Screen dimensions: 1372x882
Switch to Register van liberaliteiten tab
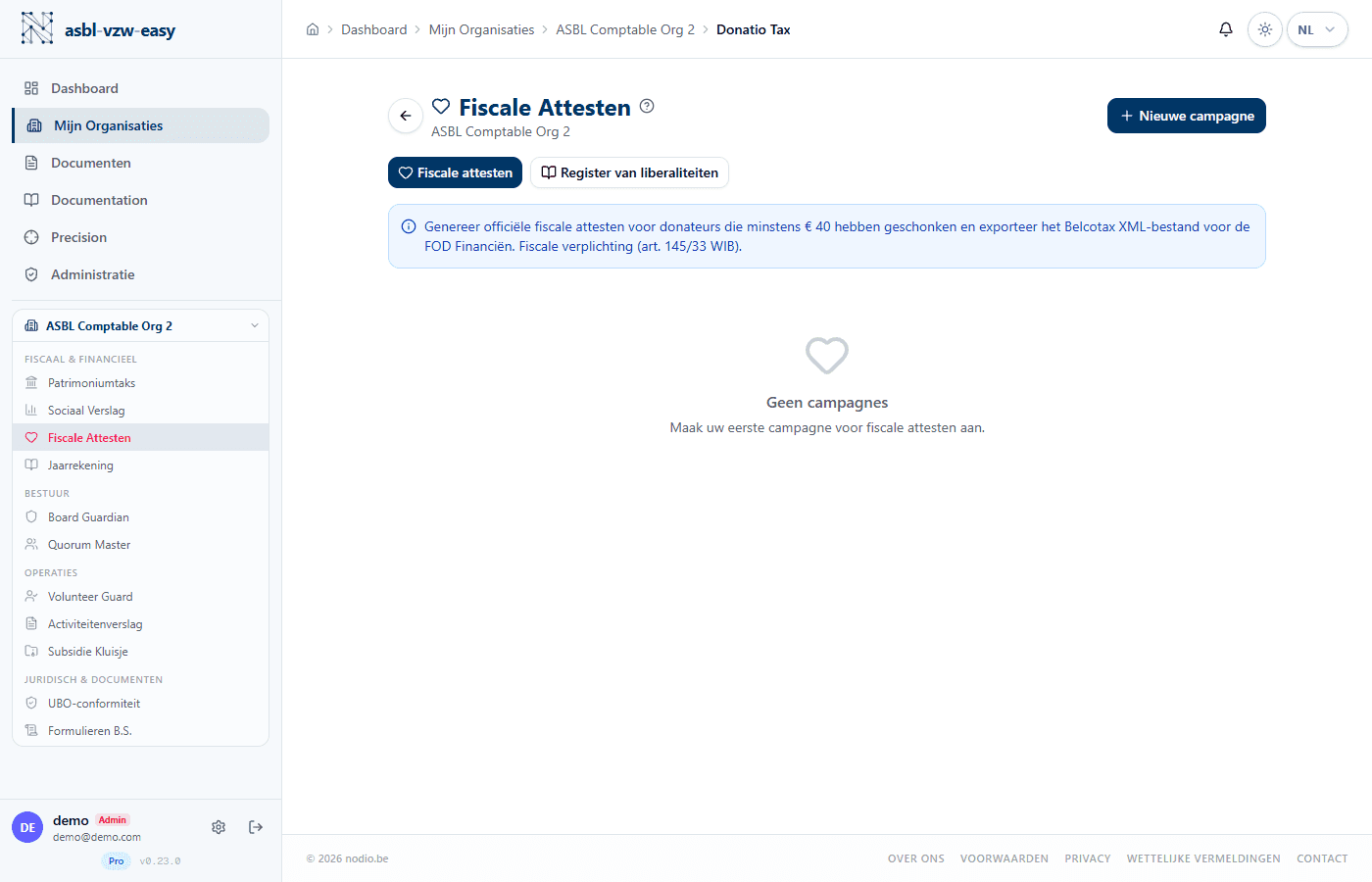tap(629, 172)
